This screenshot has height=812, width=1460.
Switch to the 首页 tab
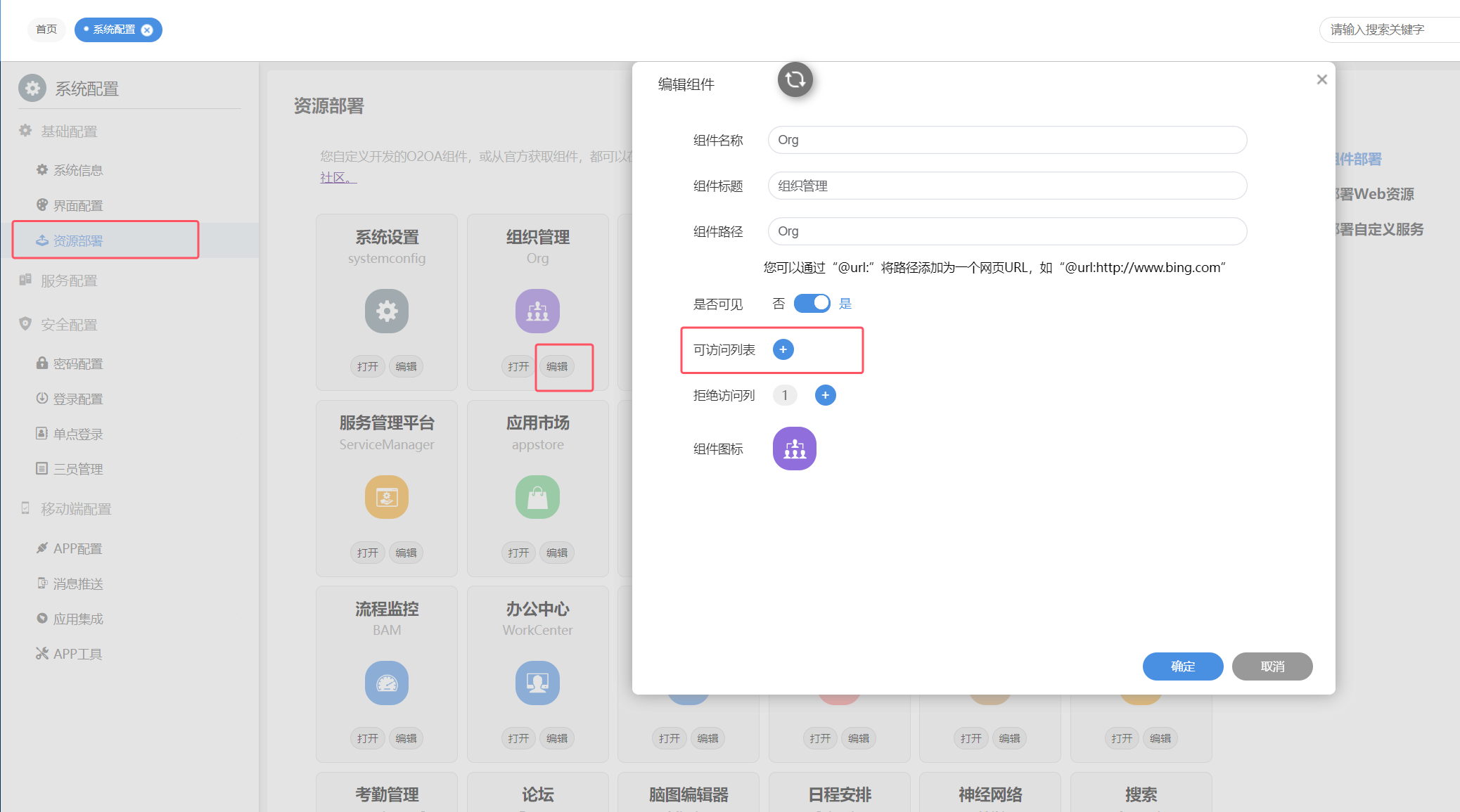click(x=46, y=30)
